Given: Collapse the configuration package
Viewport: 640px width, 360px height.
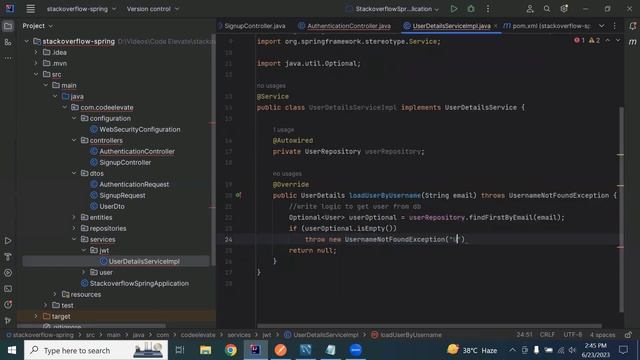Looking at the screenshot, I should tap(74, 118).
